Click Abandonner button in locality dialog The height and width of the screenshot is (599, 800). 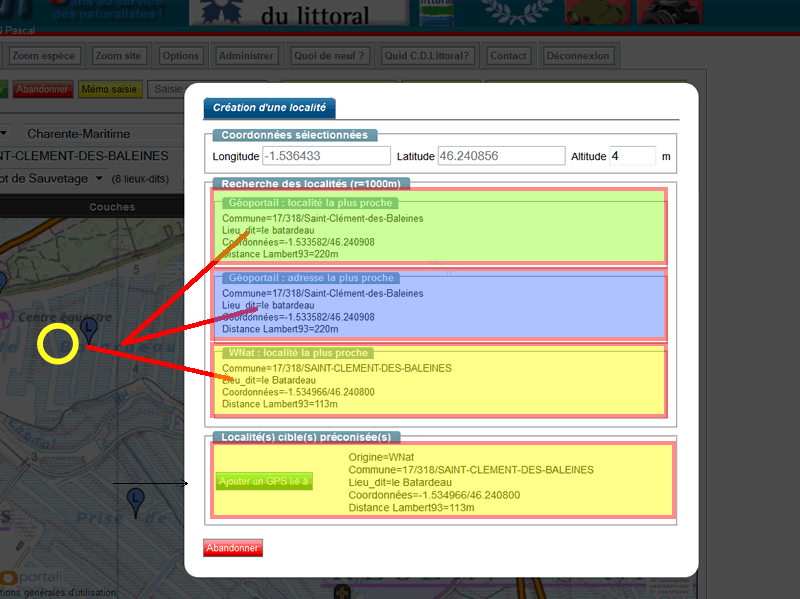pyautogui.click(x=233, y=548)
